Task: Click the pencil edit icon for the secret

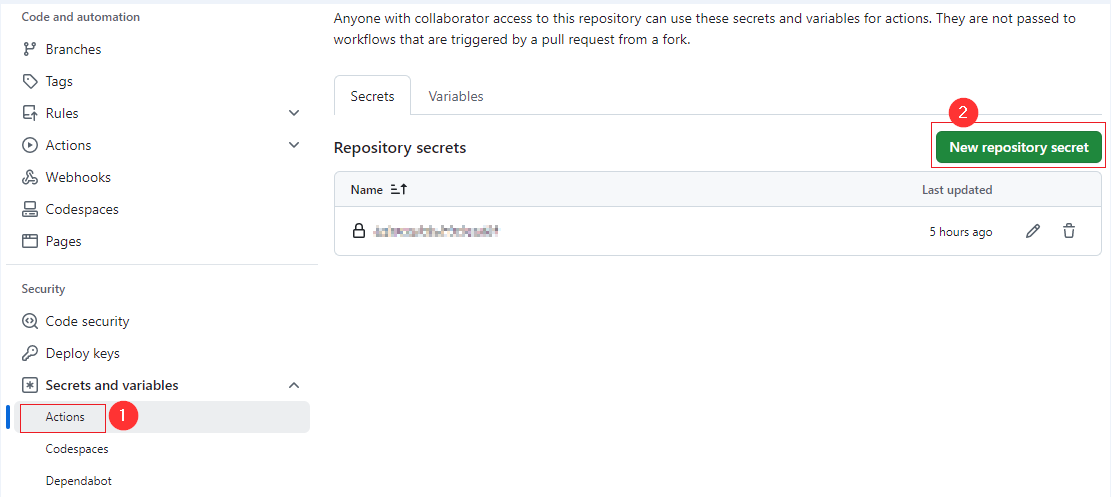Action: [1033, 231]
